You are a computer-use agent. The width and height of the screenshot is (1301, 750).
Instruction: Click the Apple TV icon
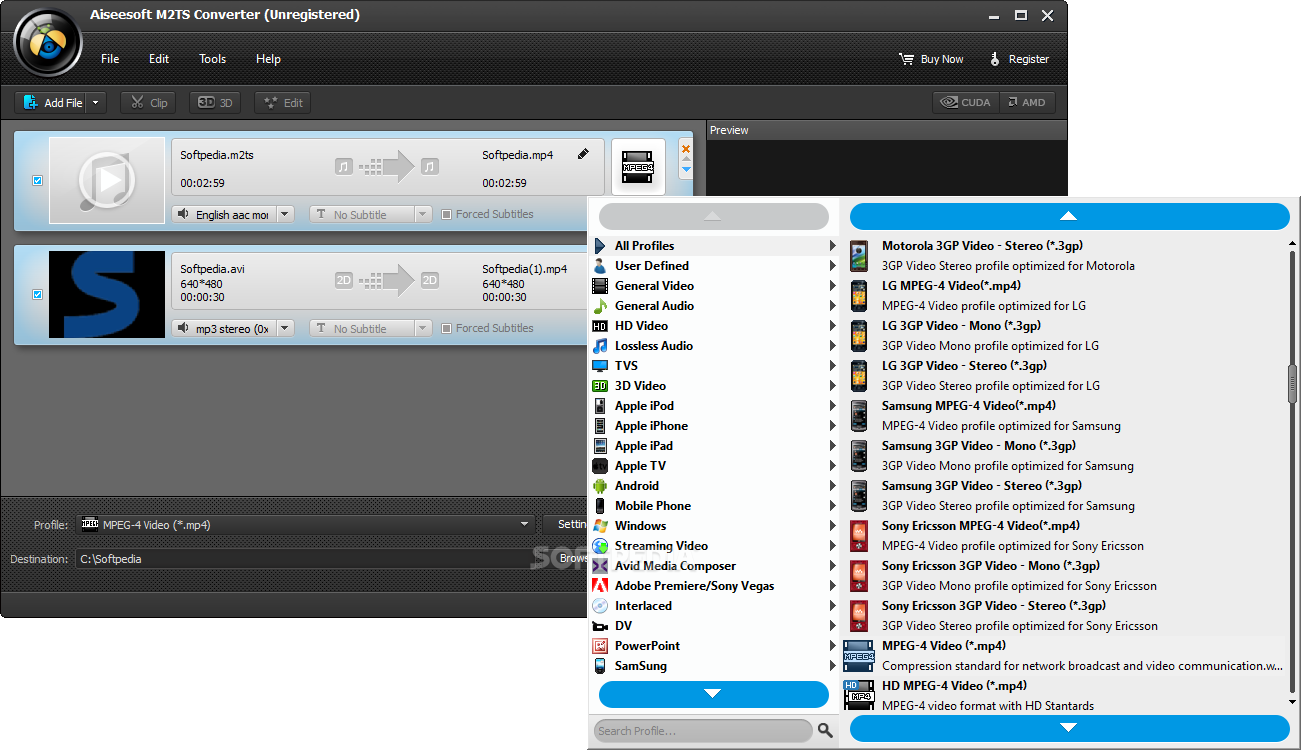point(600,466)
